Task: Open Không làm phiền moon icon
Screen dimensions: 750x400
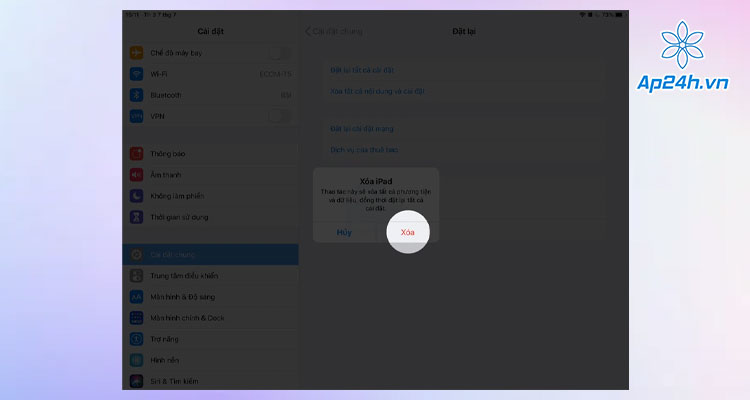Action: (x=136, y=196)
